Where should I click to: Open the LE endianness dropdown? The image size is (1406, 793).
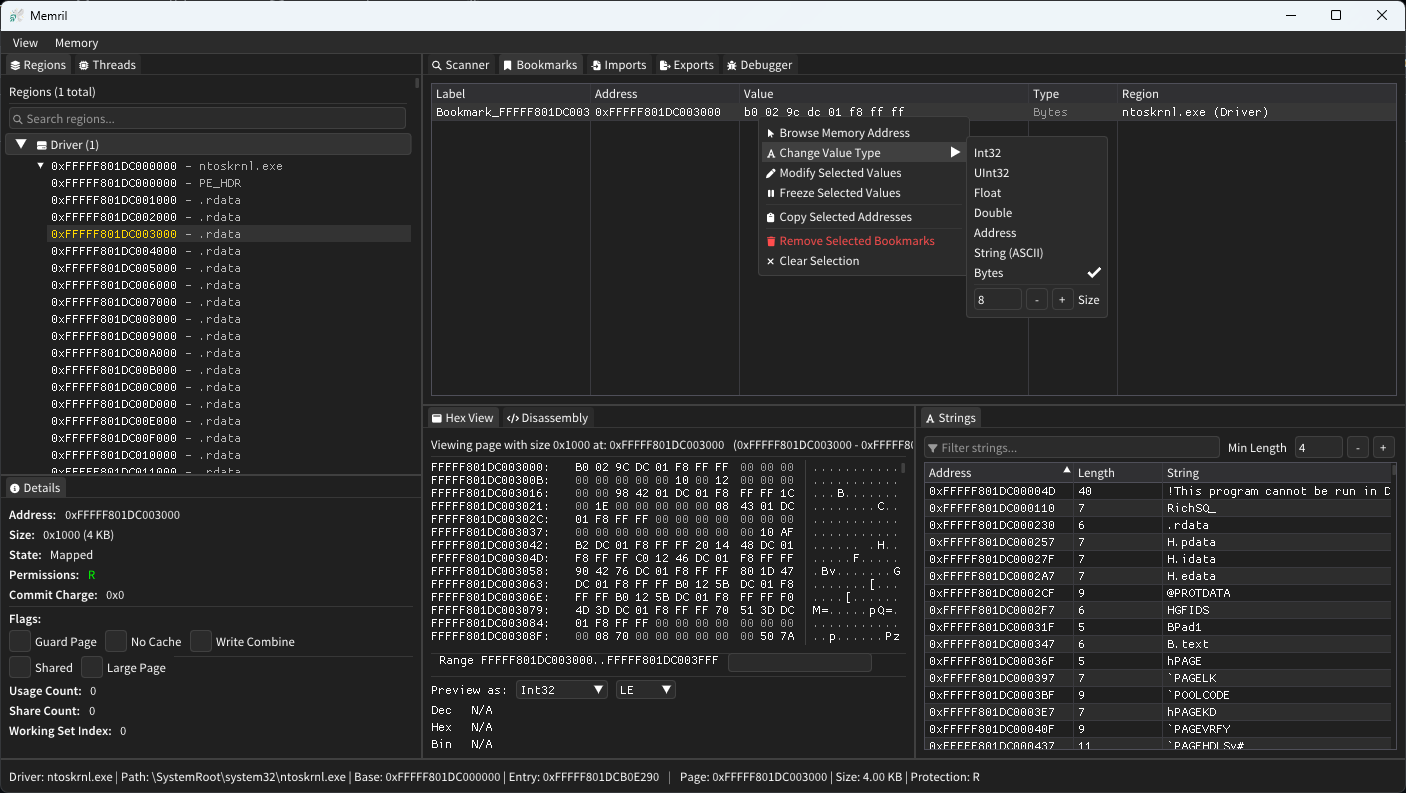tap(646, 690)
